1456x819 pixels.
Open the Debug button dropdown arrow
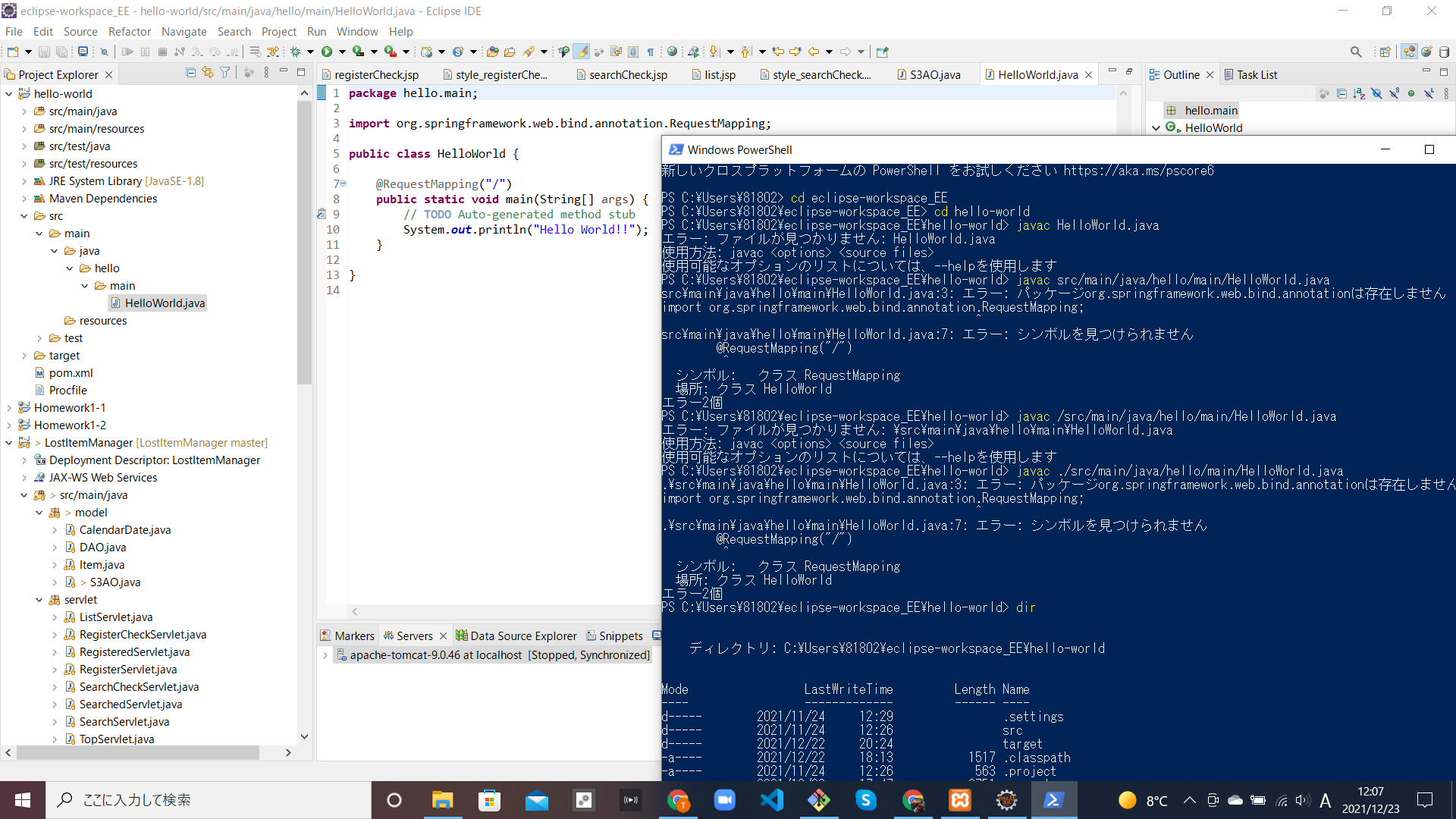click(310, 52)
